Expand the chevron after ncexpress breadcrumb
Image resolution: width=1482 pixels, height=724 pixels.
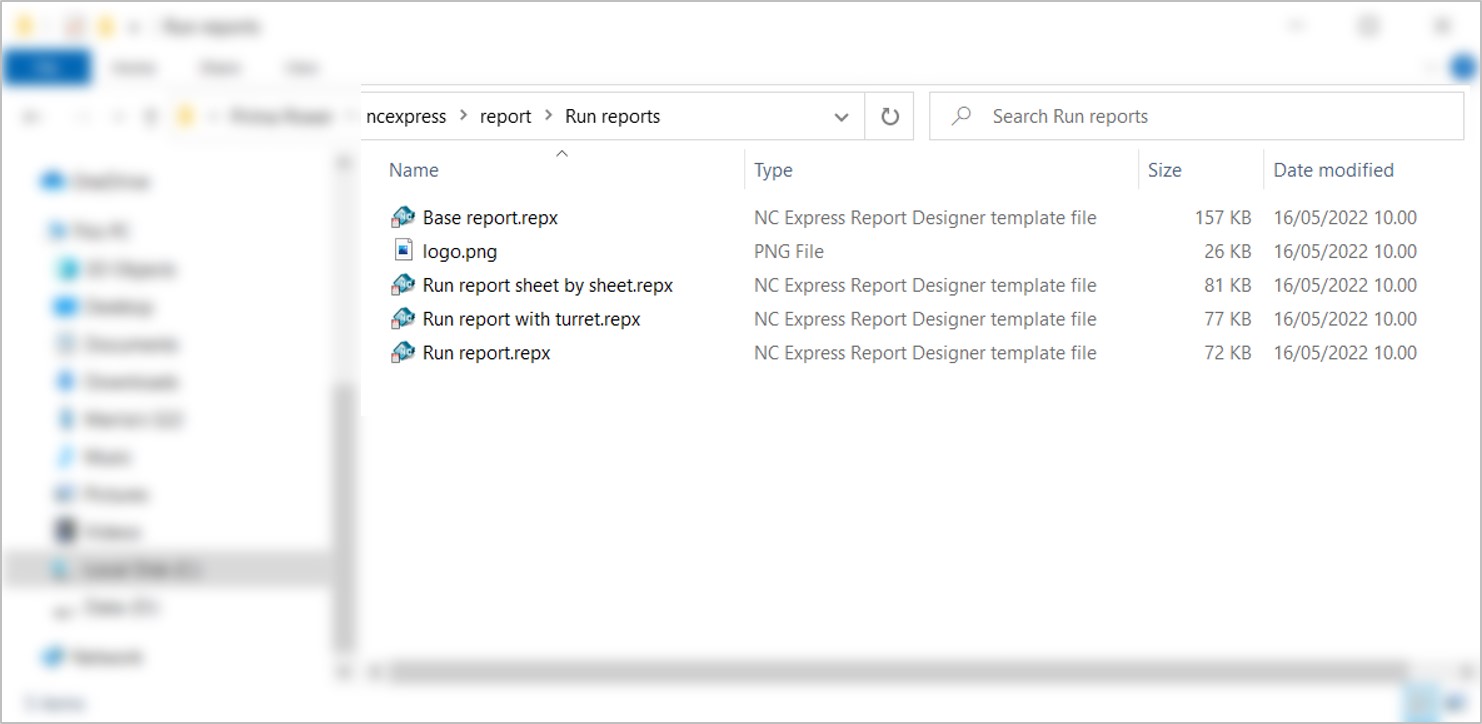click(x=463, y=116)
